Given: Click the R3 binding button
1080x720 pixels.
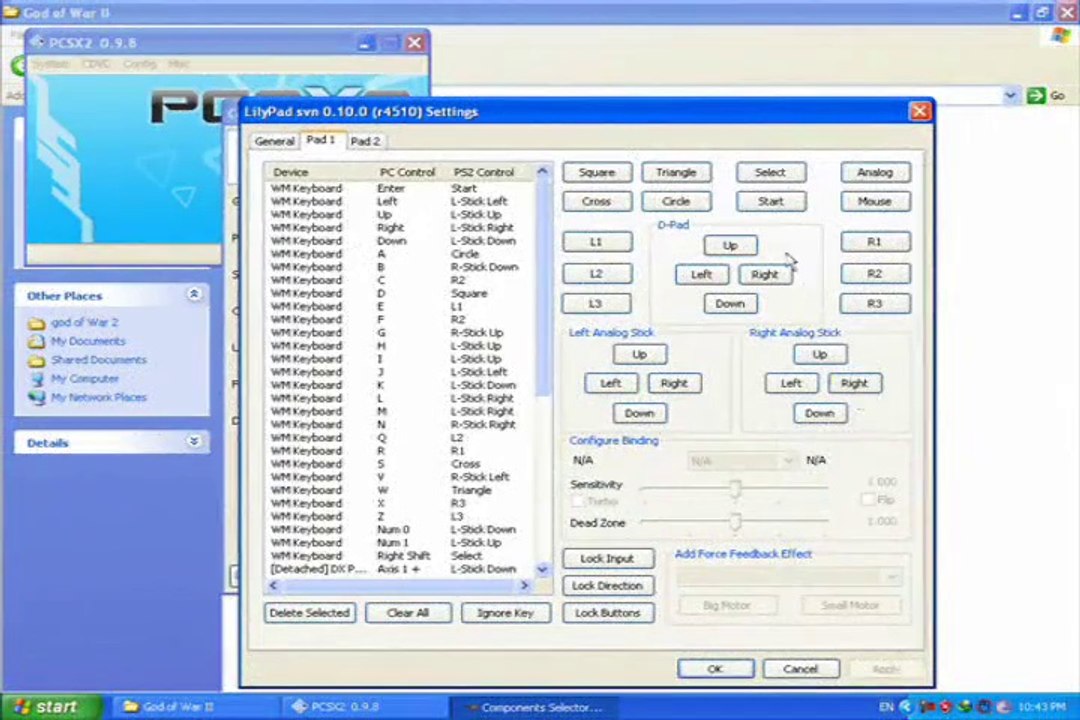Looking at the screenshot, I should [875, 303].
